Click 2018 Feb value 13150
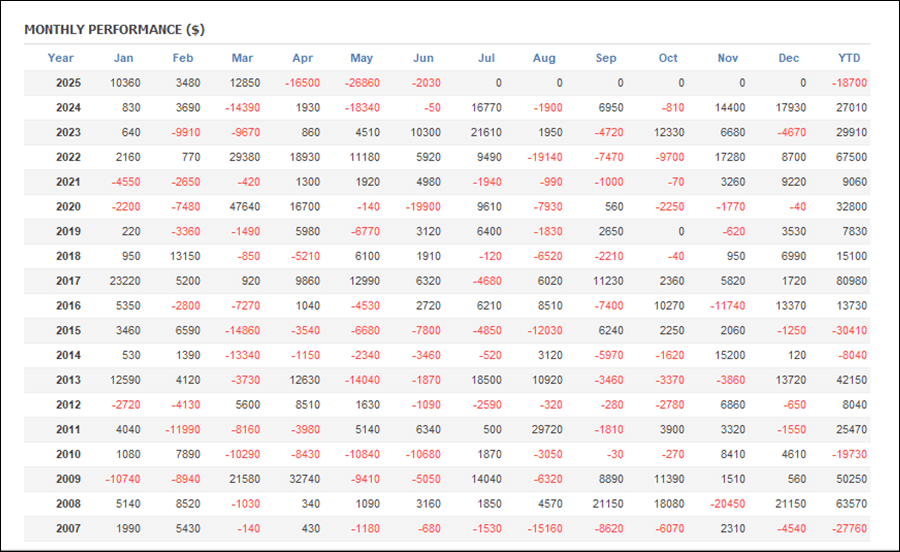 (185, 256)
